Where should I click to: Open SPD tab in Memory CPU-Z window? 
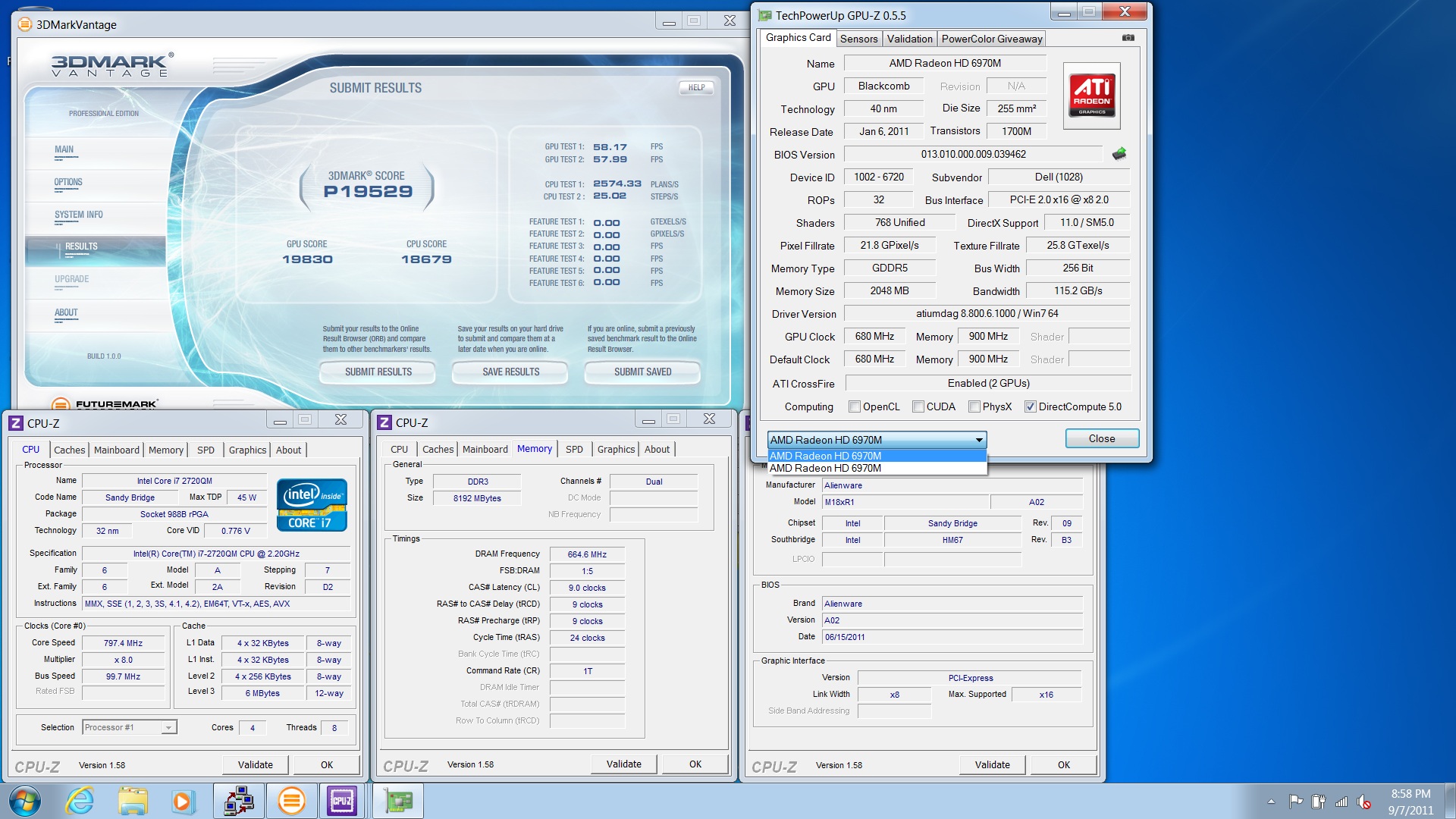[x=575, y=449]
